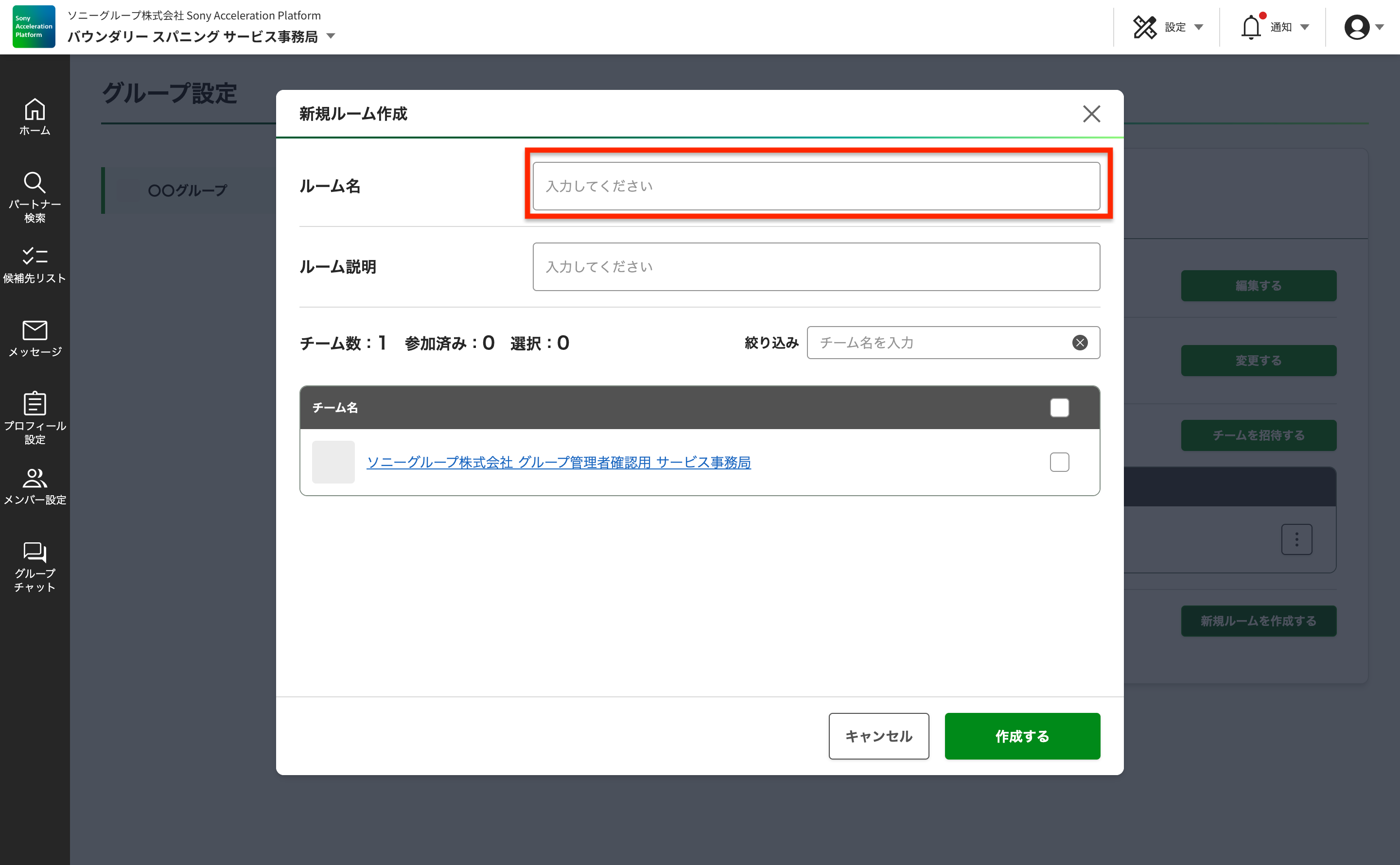1400x865 pixels.
Task: Open the メッセージ envelope icon
Action: (35, 330)
